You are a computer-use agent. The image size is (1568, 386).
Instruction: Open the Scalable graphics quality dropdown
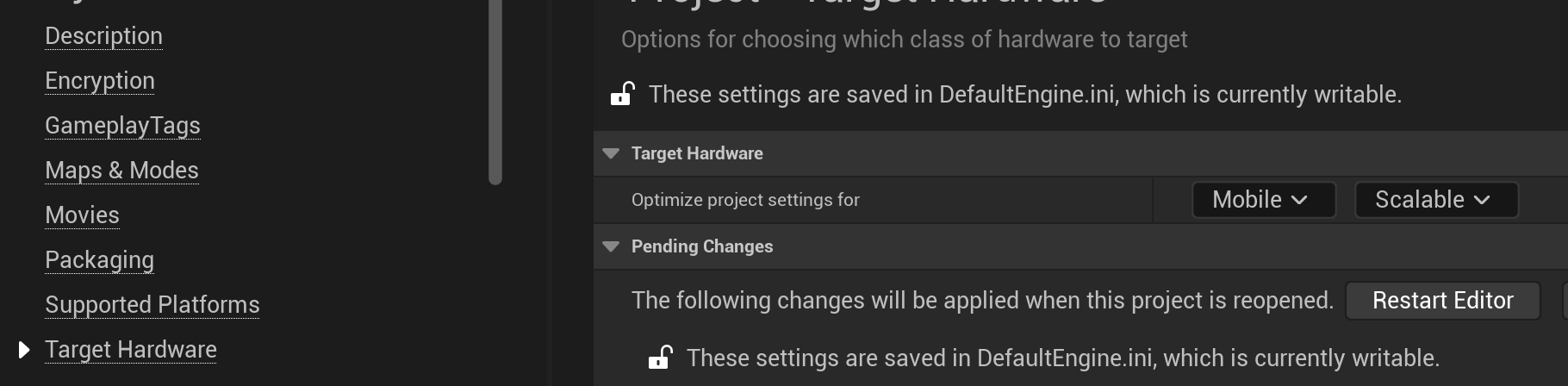point(1435,200)
